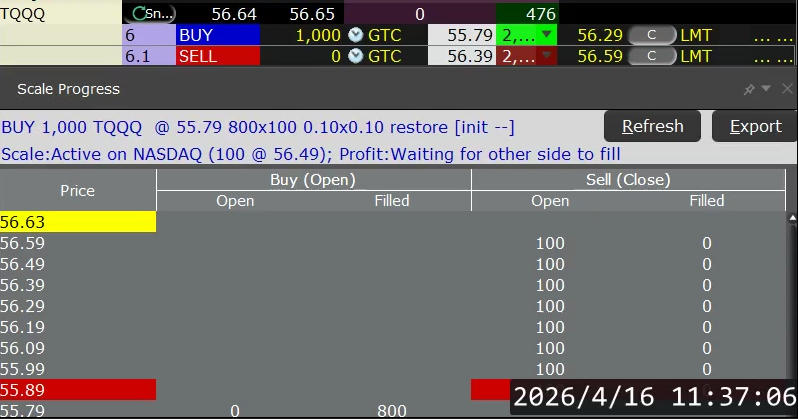Pin the Scale Progress panel
This screenshot has width=798, height=419.
[x=749, y=89]
